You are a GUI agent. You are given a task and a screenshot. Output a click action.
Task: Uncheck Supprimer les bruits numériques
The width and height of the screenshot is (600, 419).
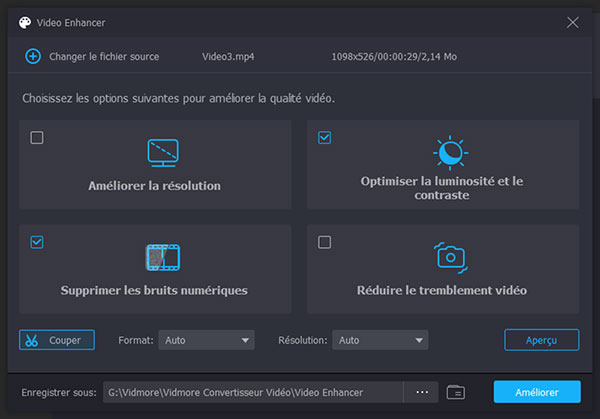(x=37, y=242)
